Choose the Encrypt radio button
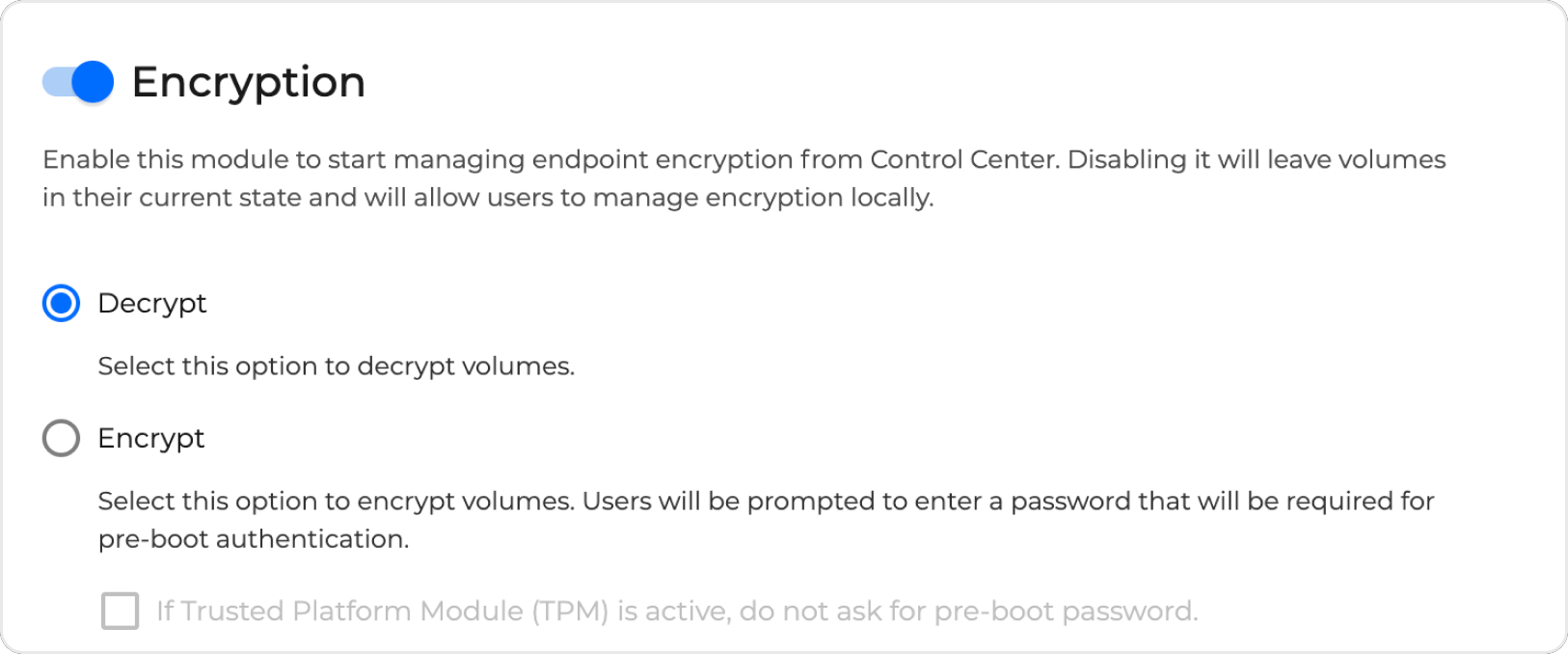The height and width of the screenshot is (654, 1568). [x=61, y=438]
